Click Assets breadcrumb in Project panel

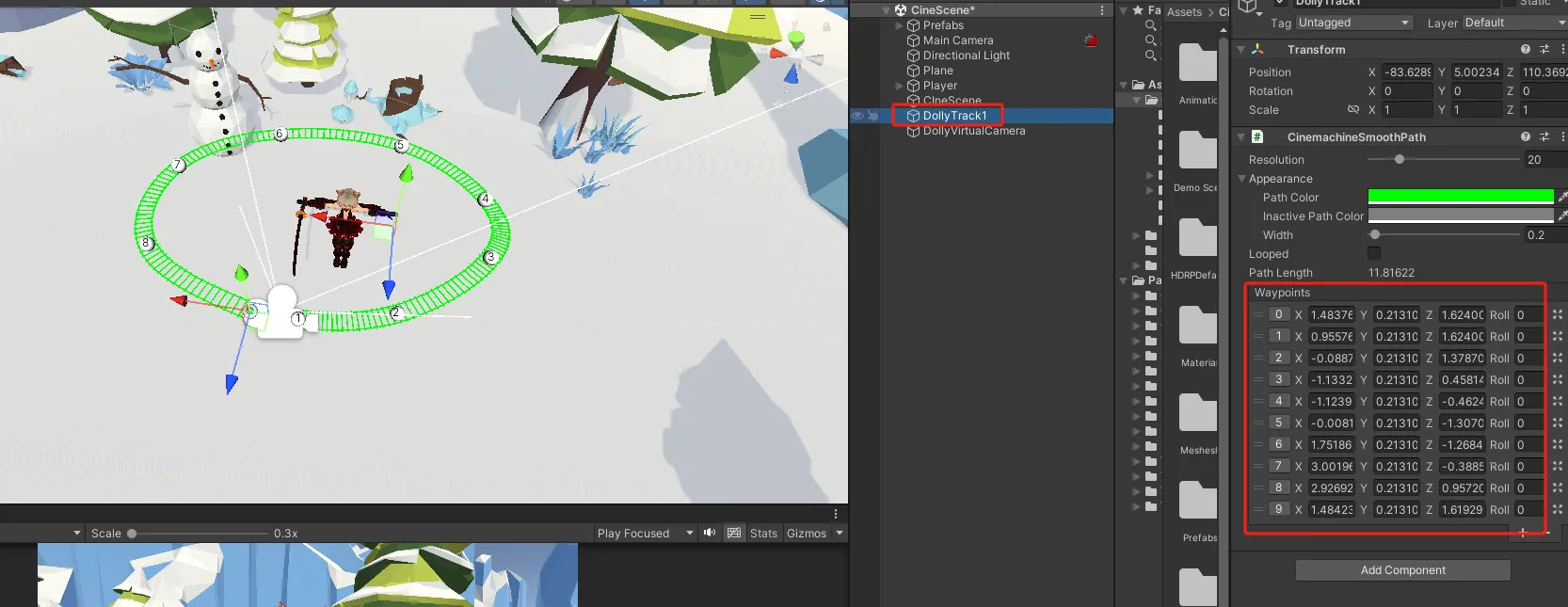tap(1184, 12)
